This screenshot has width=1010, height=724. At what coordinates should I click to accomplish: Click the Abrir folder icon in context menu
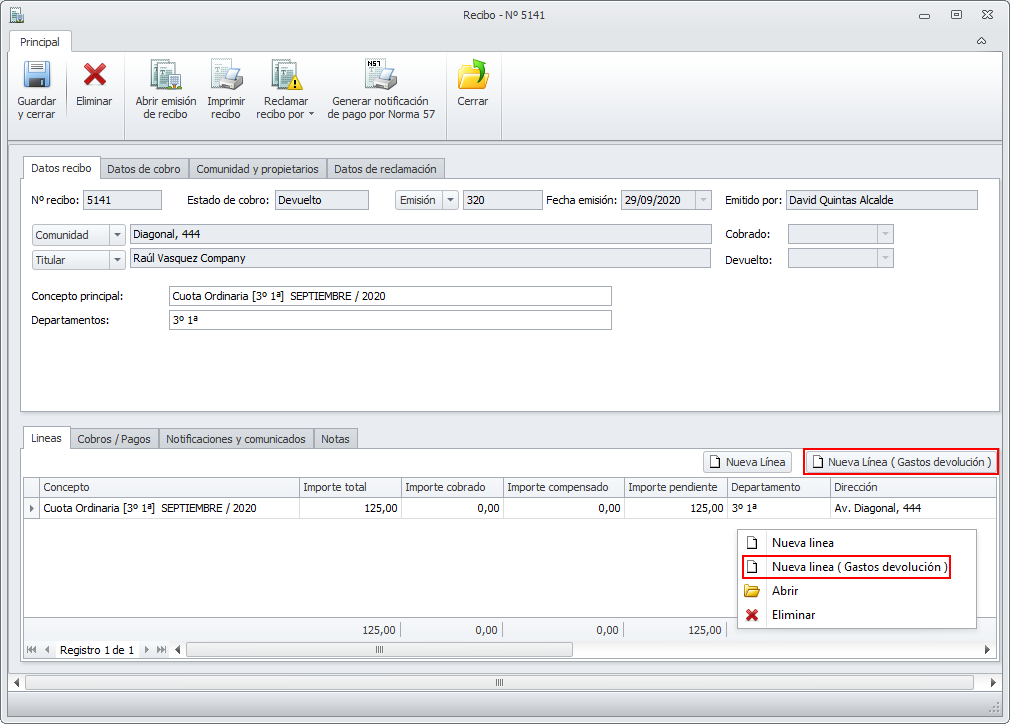[752, 591]
